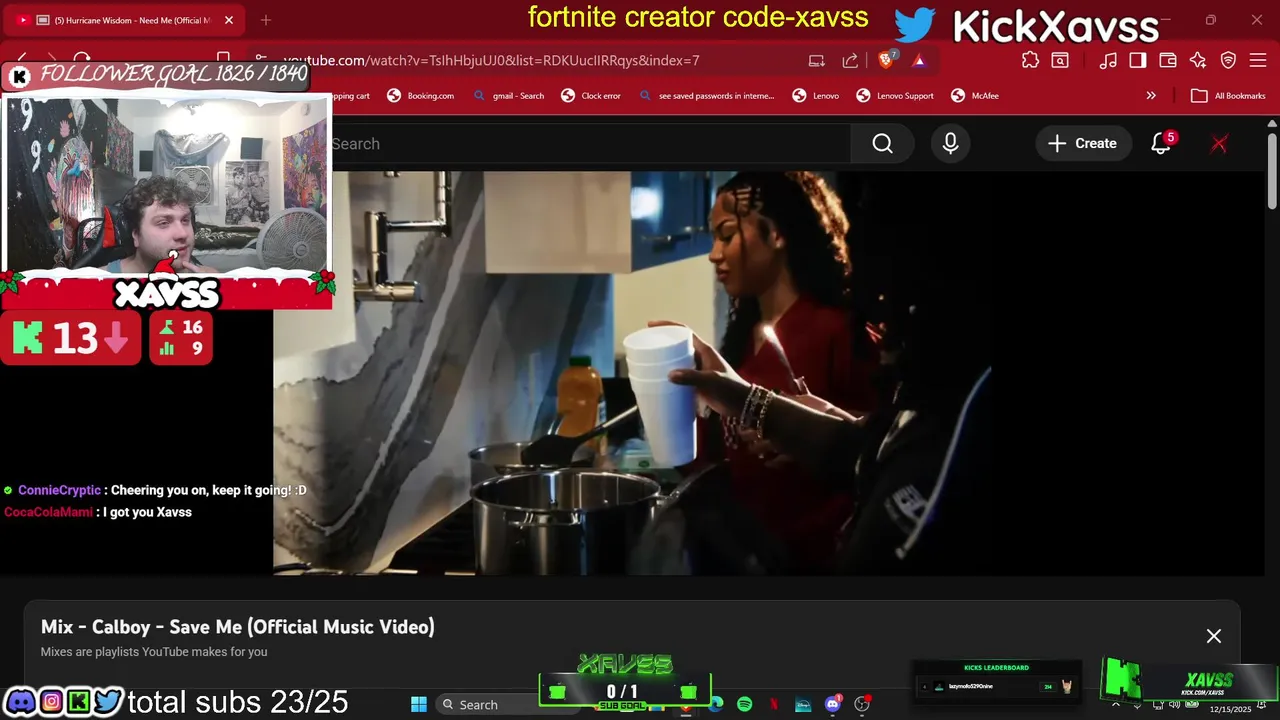This screenshot has width=1280, height=720.
Task: Open the McAfee bookmark
Action: click(x=974, y=96)
